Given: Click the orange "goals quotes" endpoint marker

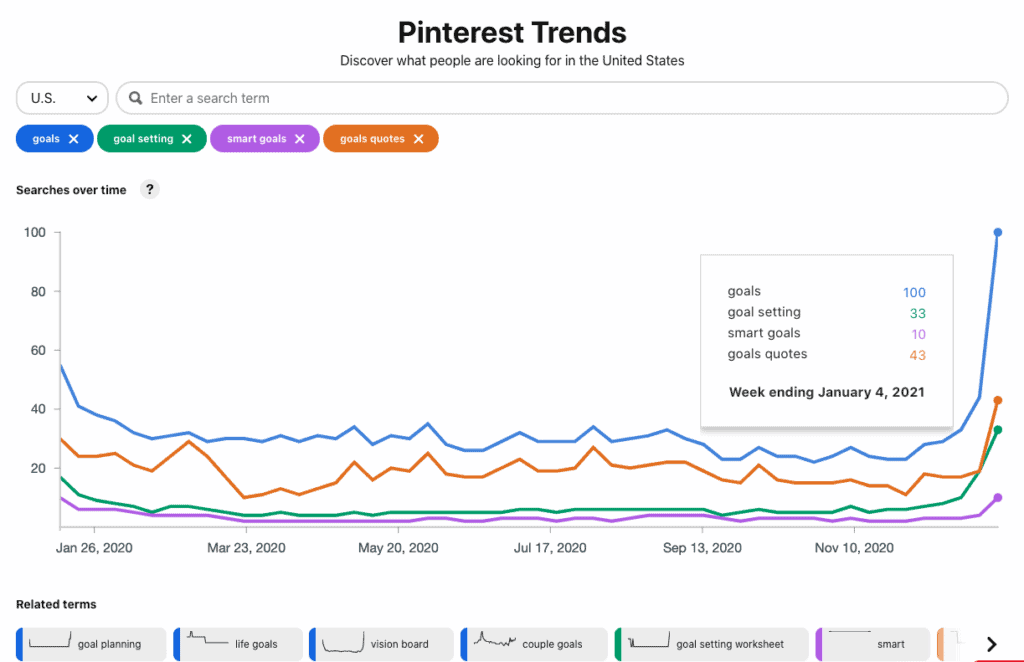Looking at the screenshot, I should click(x=996, y=400).
